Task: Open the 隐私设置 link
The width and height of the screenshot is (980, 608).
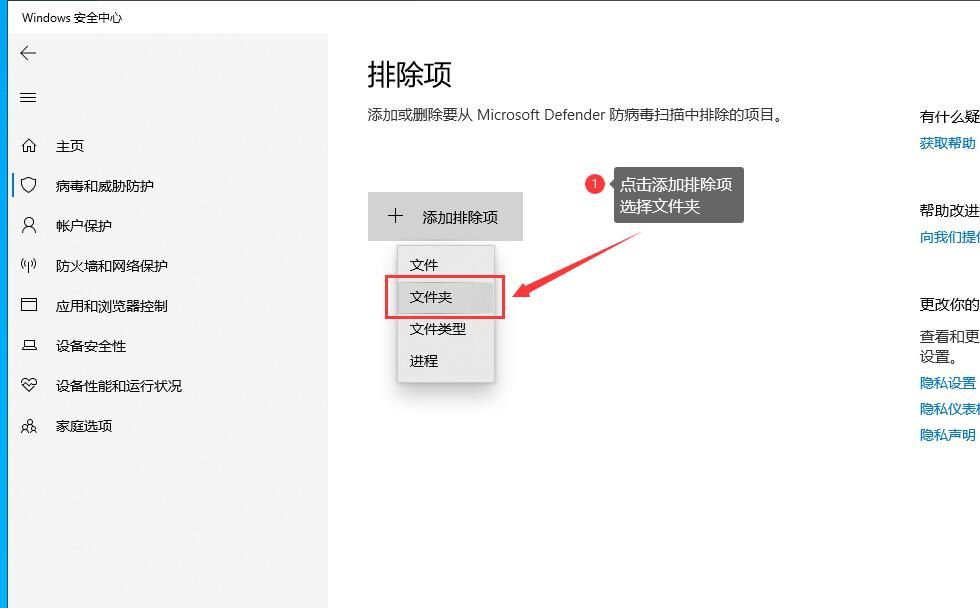Action: (947, 383)
